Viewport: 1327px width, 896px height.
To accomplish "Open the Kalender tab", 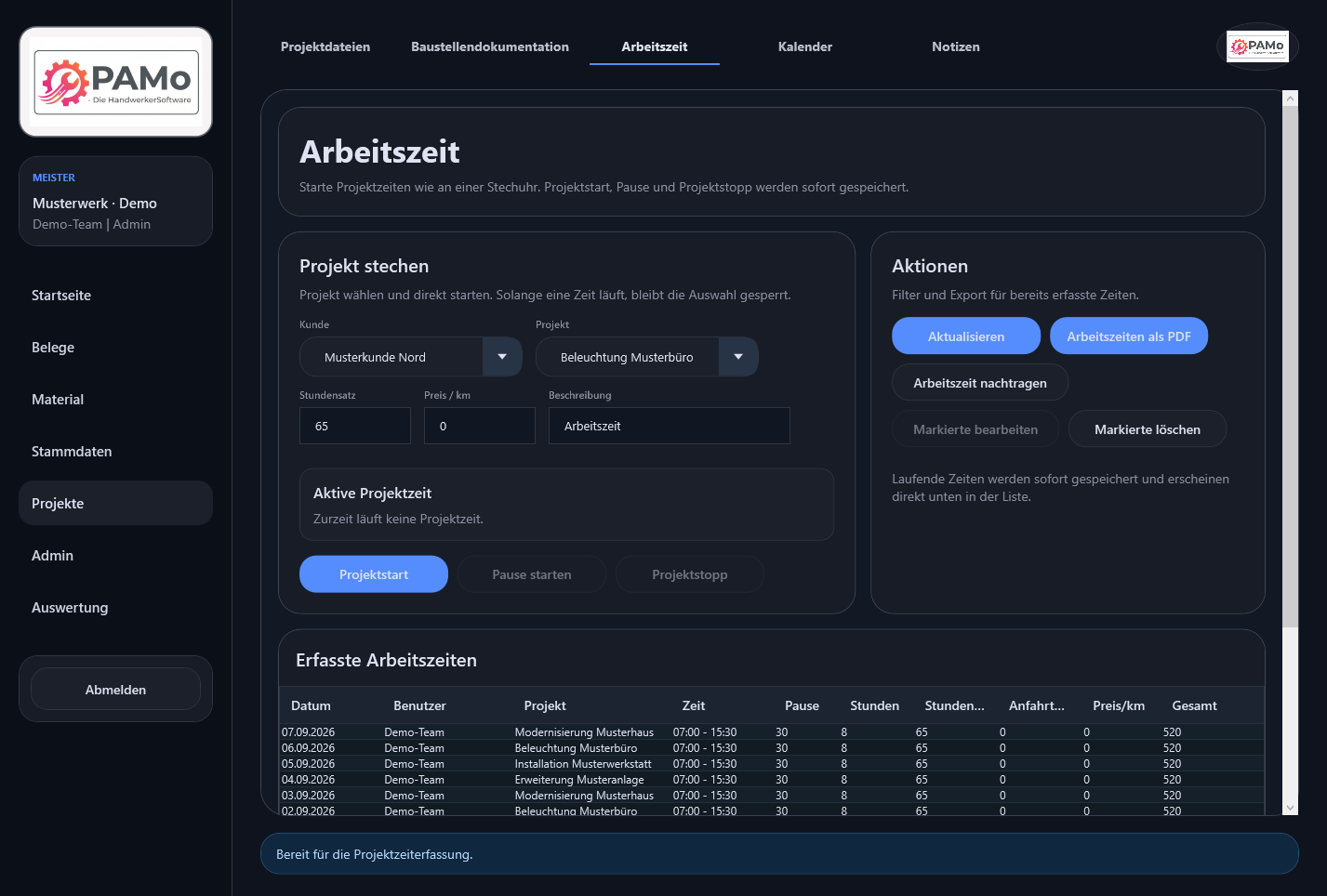I will tap(805, 46).
